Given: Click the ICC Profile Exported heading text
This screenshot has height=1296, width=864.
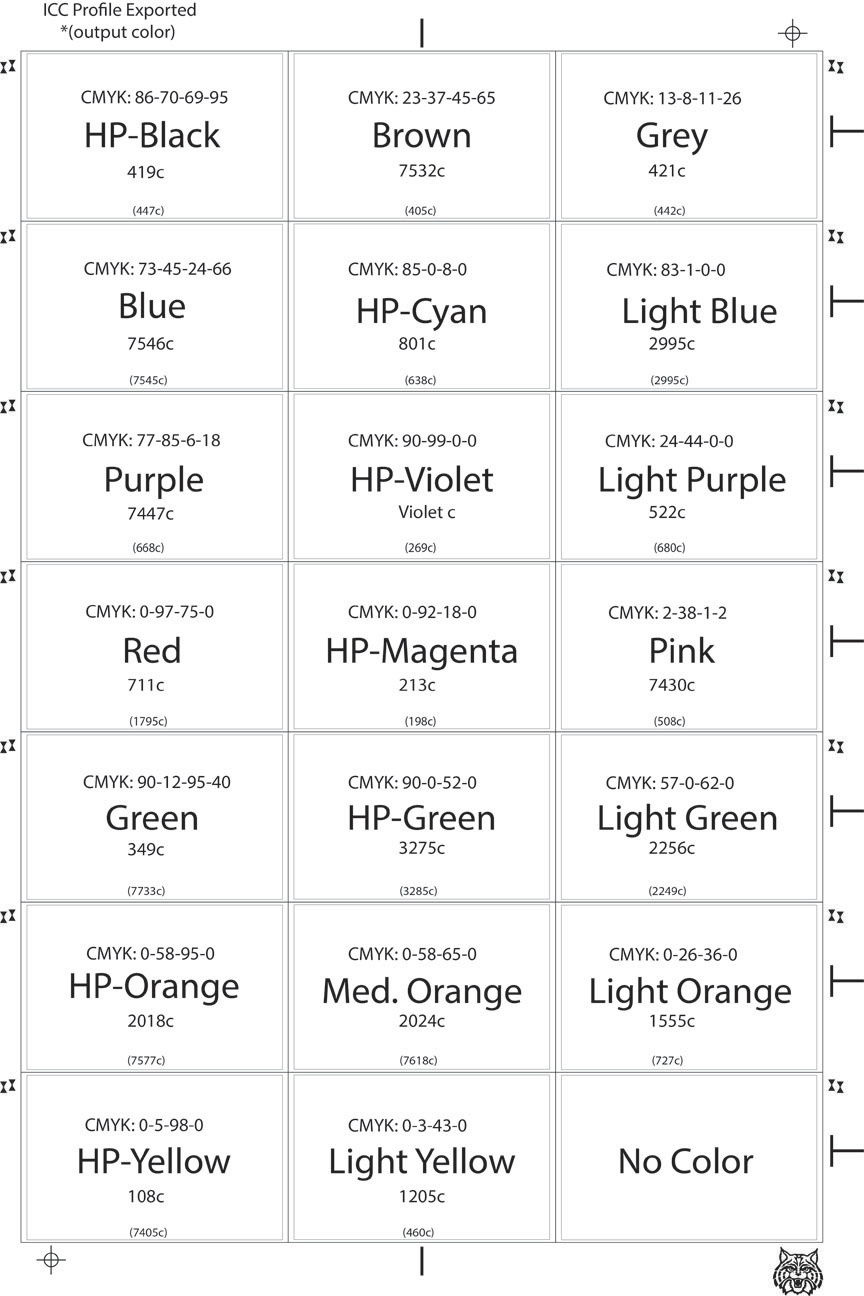Looking at the screenshot, I should pos(119,11).
